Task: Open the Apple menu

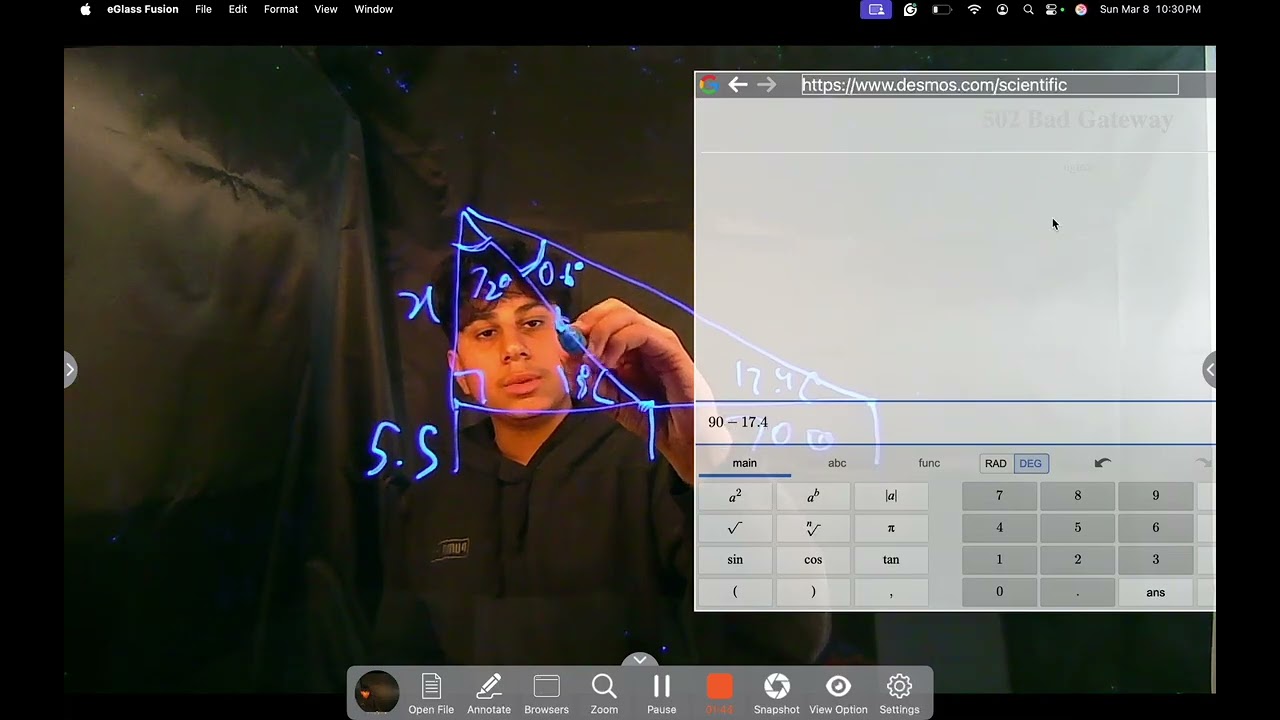Action: pyautogui.click(x=85, y=9)
